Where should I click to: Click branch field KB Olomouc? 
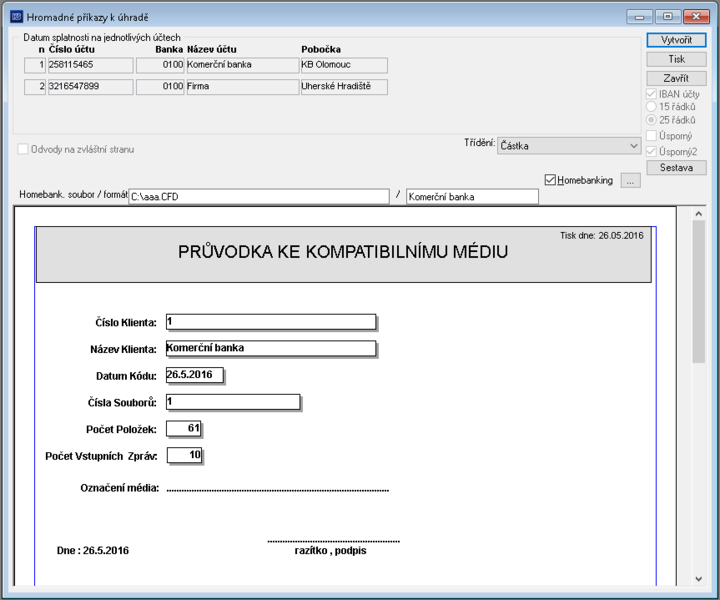point(344,65)
